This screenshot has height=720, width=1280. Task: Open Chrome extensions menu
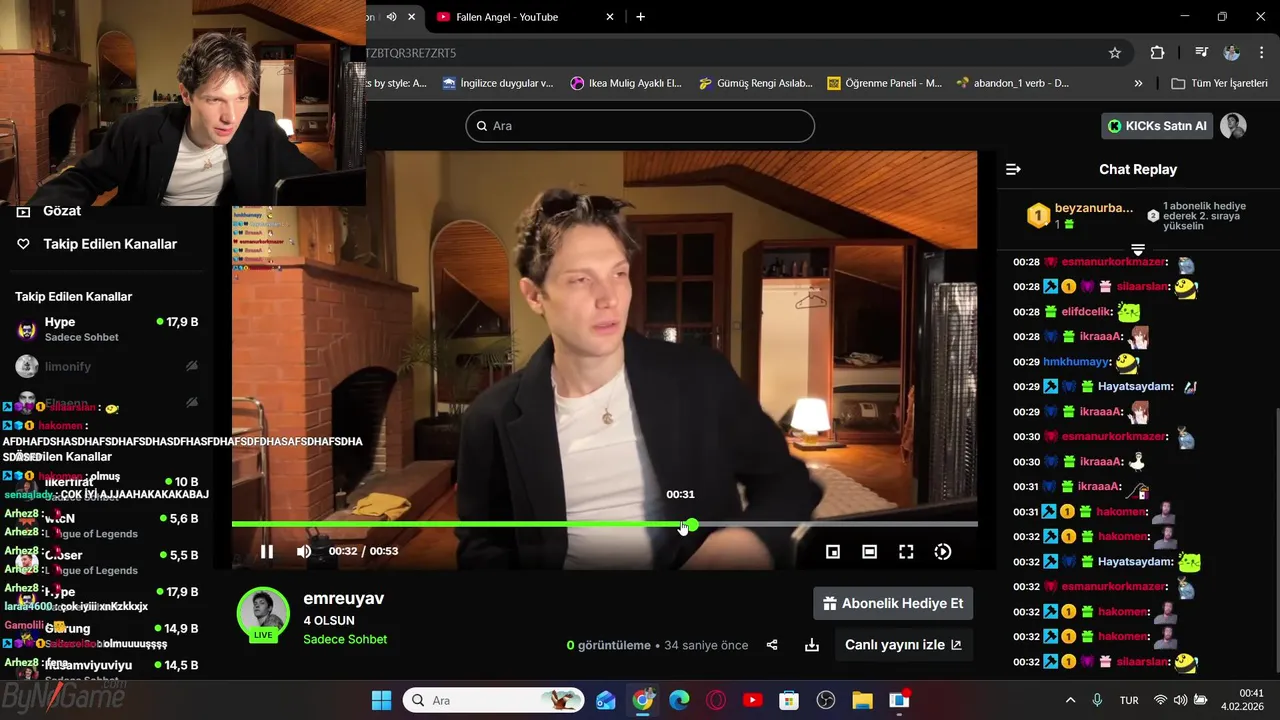[1157, 52]
